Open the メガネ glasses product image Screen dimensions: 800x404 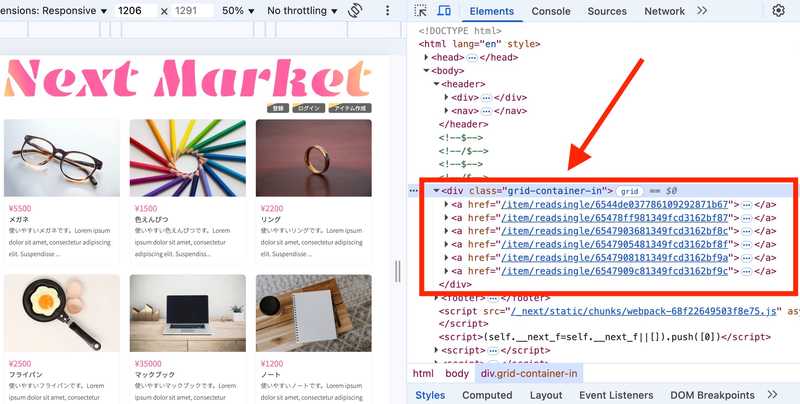[62, 158]
